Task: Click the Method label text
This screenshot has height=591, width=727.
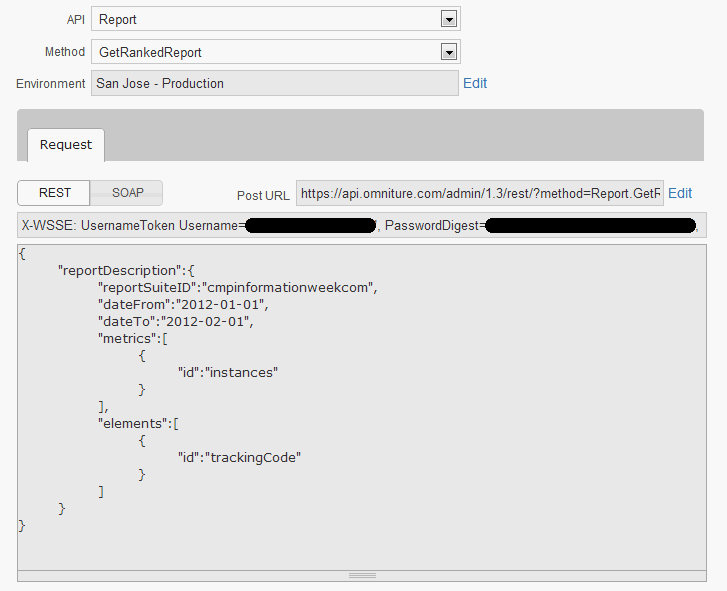Action: pos(65,52)
